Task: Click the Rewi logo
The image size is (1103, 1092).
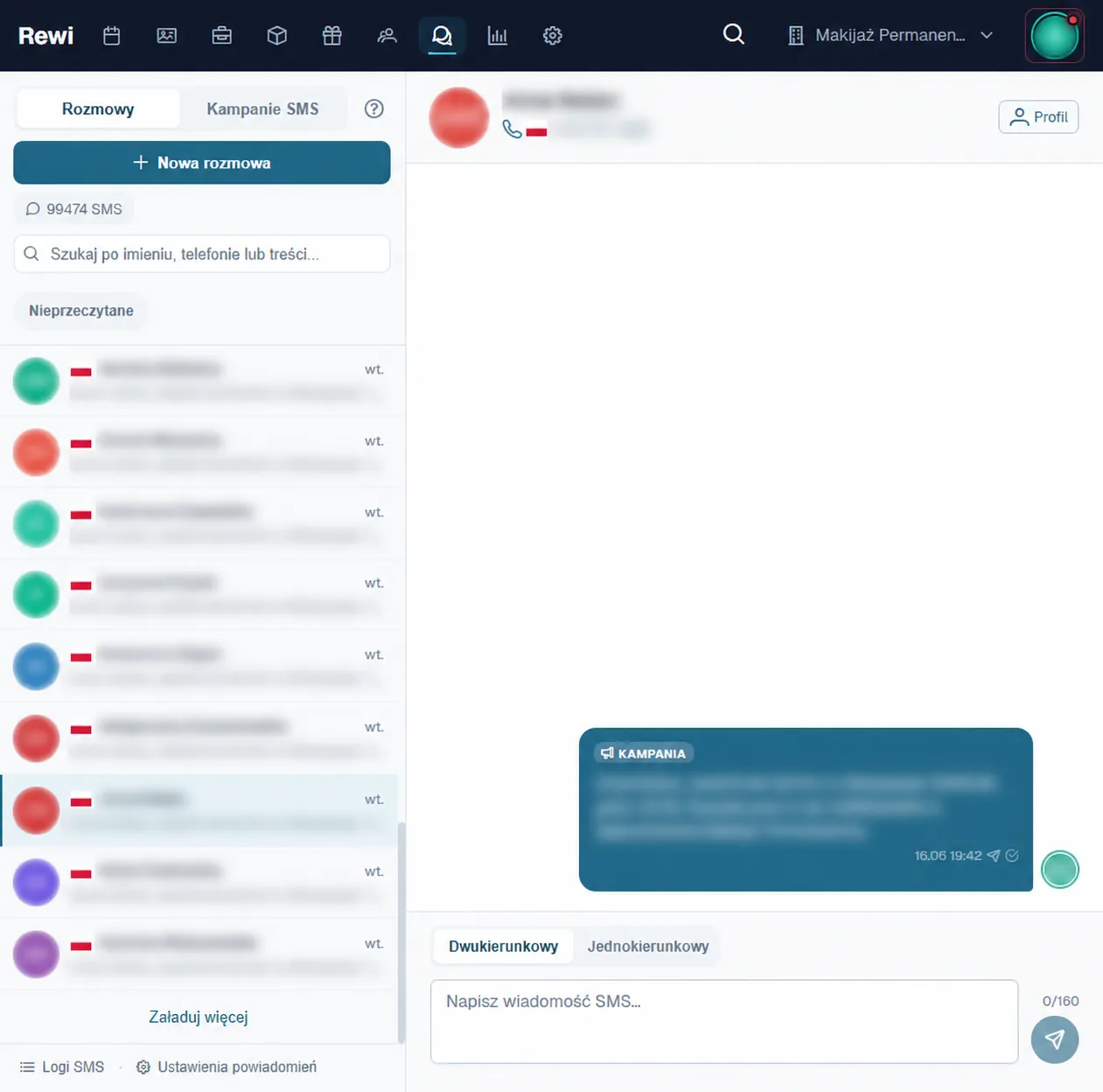Action: pos(45,36)
